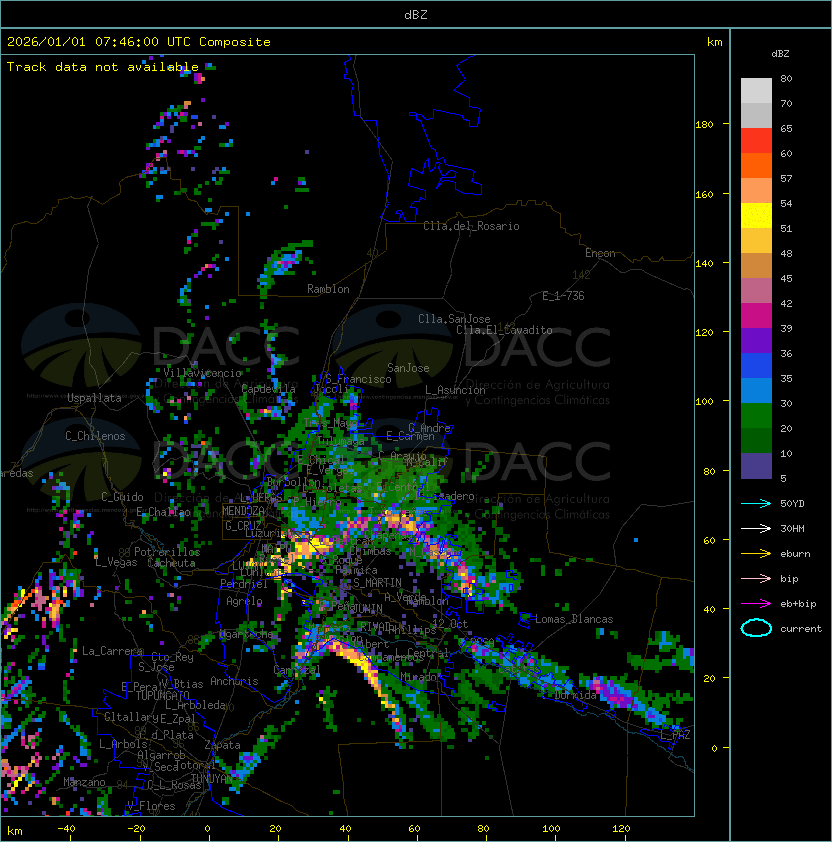Click the light gray 70 dBZ swatch
832x842 pixels.
[756, 91]
